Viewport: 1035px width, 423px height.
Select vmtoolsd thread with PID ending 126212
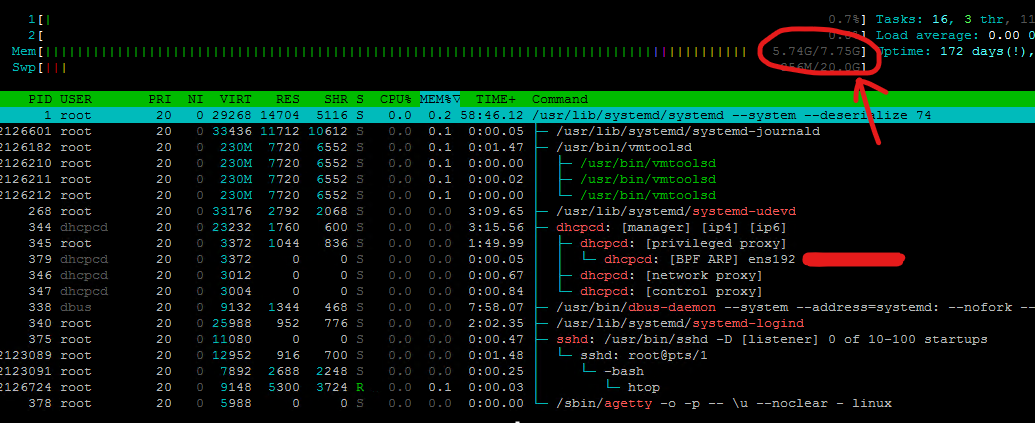518,195
